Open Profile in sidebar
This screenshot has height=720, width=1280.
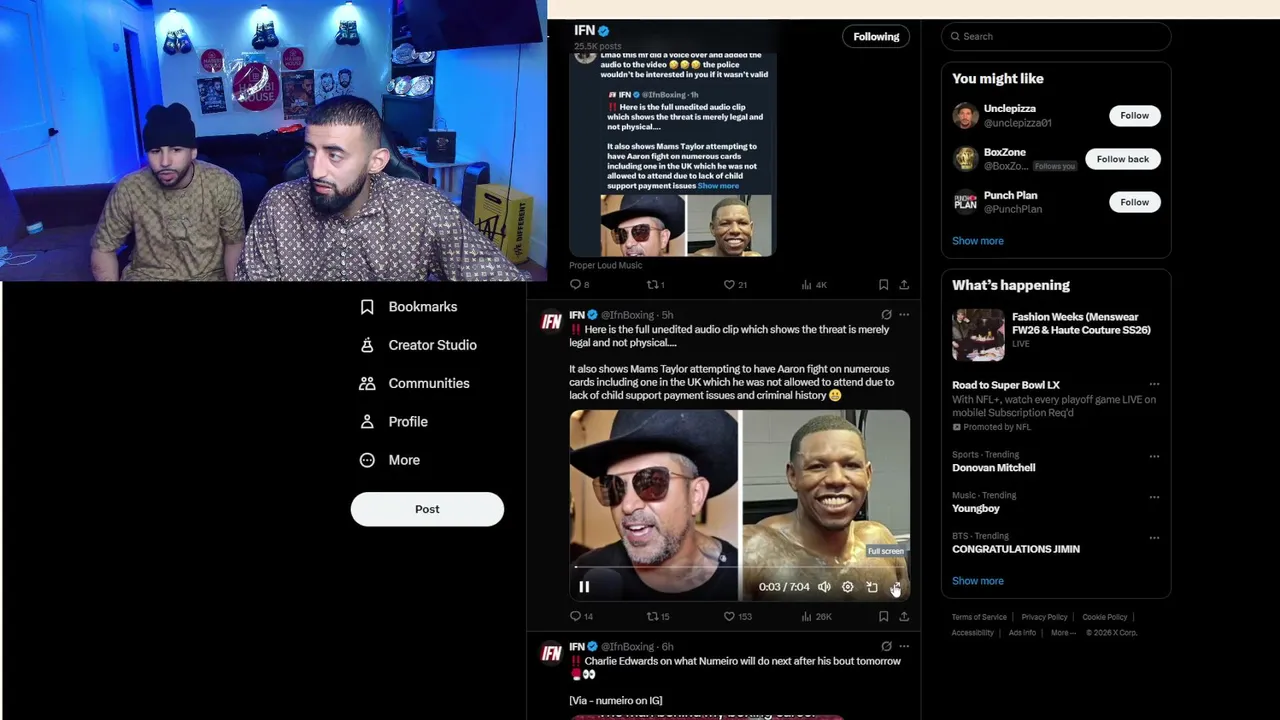(x=394, y=422)
